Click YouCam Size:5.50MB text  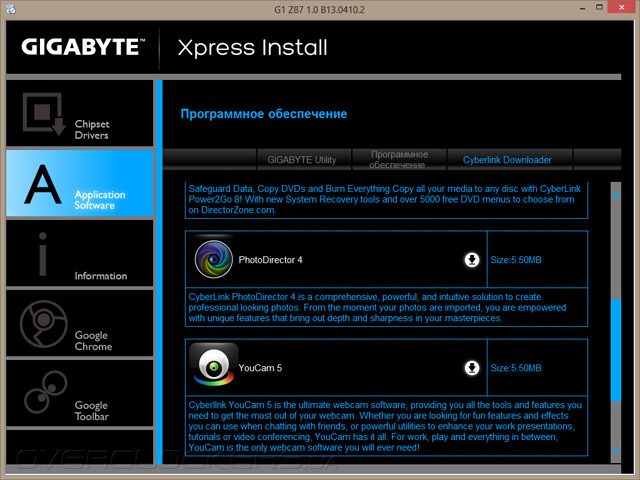pyautogui.click(x=516, y=368)
